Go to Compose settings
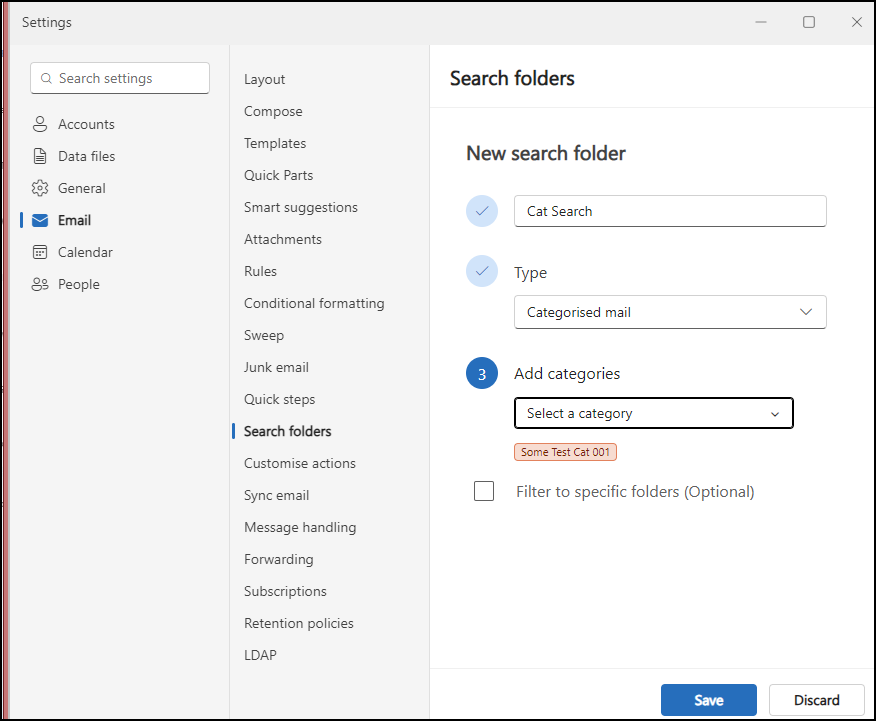Image resolution: width=876 pixels, height=721 pixels. point(273,111)
